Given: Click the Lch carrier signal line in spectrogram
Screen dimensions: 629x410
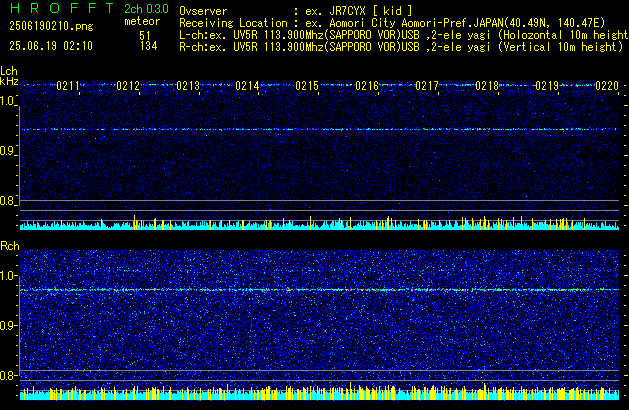Looking at the screenshot, I should click(x=319, y=130).
